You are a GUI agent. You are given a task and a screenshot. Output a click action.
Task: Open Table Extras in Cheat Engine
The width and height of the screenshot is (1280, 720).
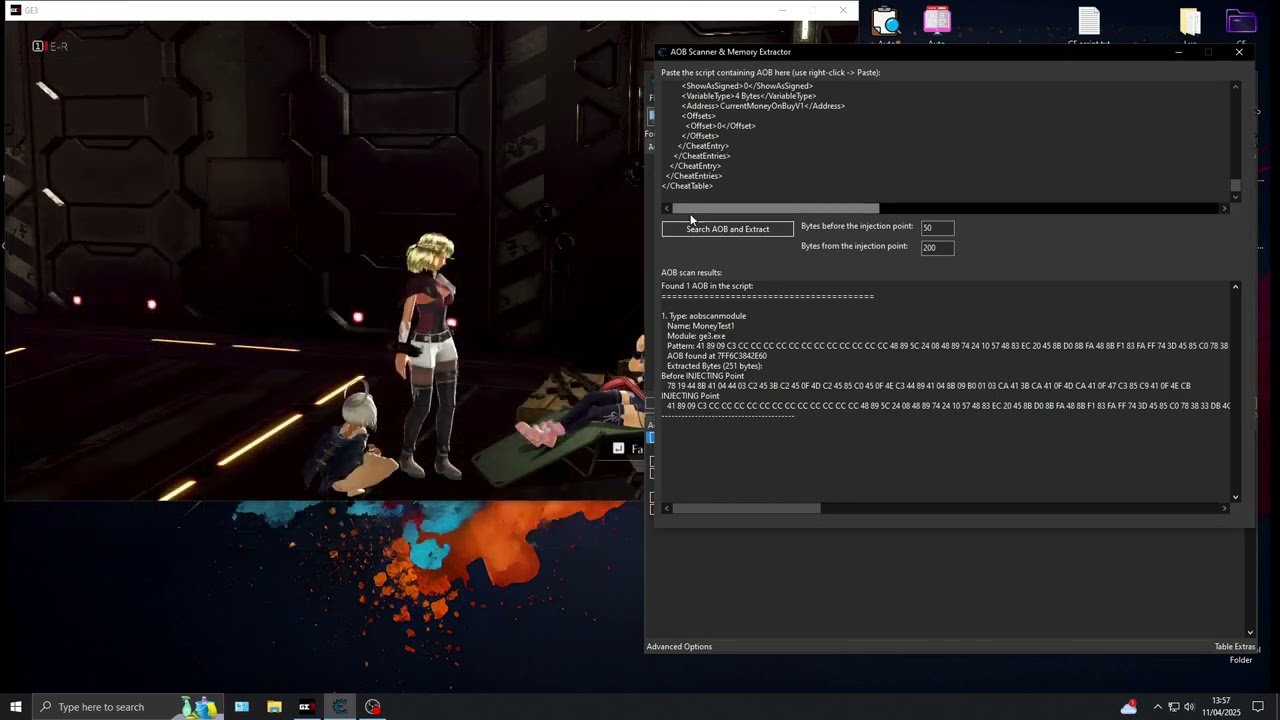(1234, 646)
